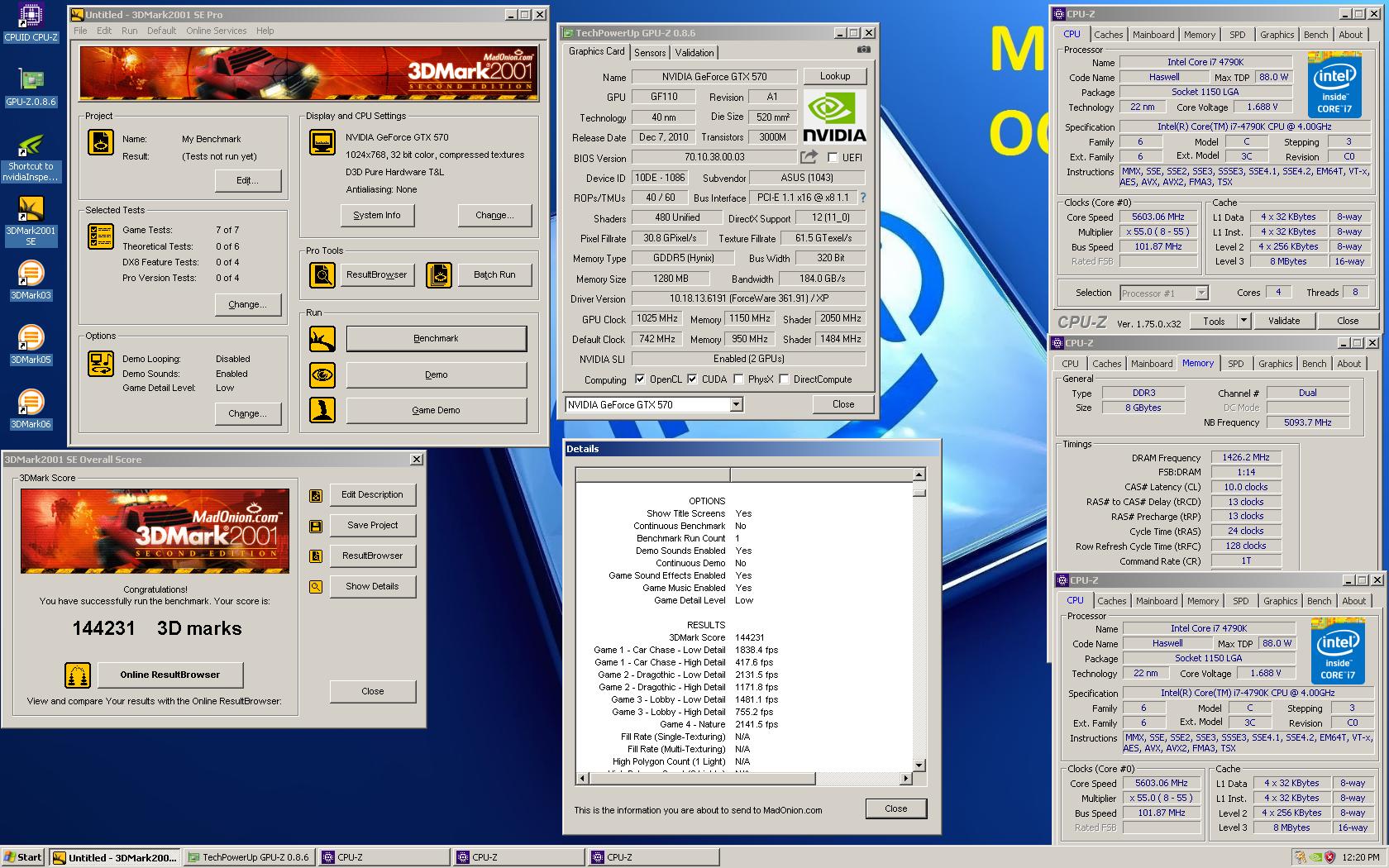Click the Save Project floppy icon
This screenshot has height=868, width=1389.
pos(316,527)
